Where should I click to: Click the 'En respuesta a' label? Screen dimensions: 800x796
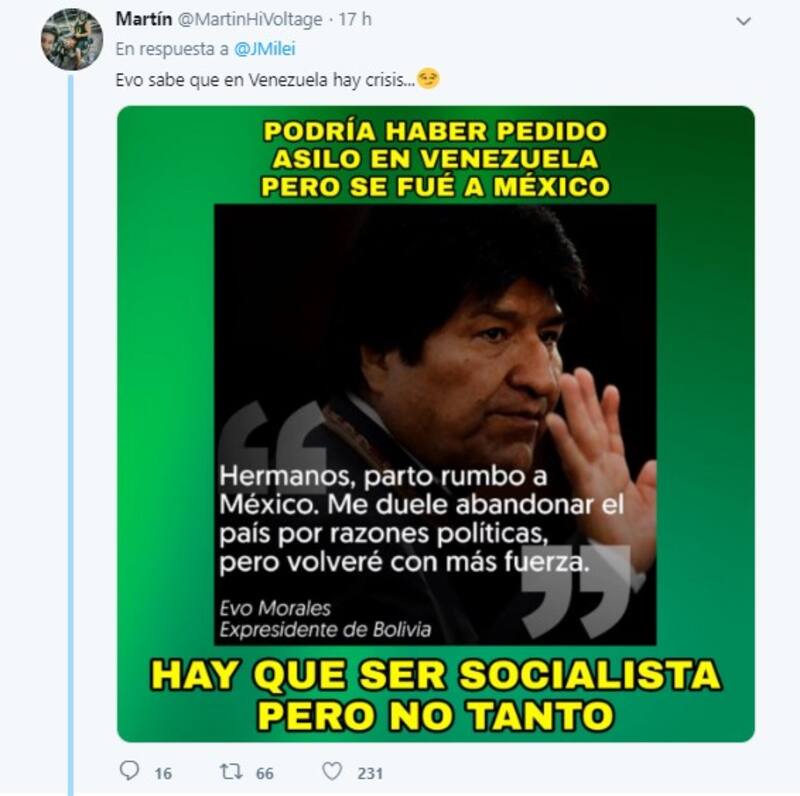[x=172, y=49]
